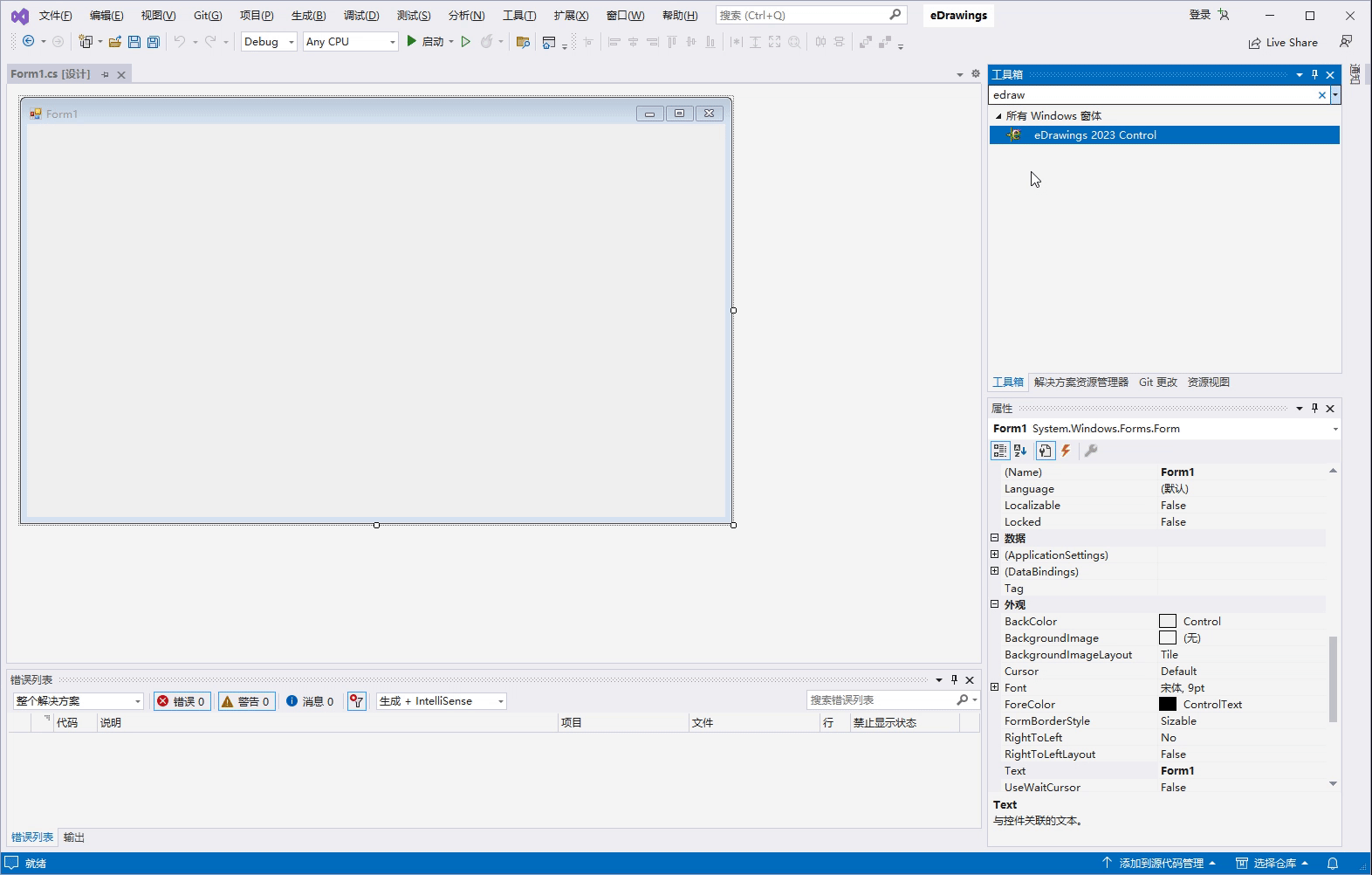The image size is (1372, 875).
Task: Click 登录 to sign in
Action: click(1200, 15)
